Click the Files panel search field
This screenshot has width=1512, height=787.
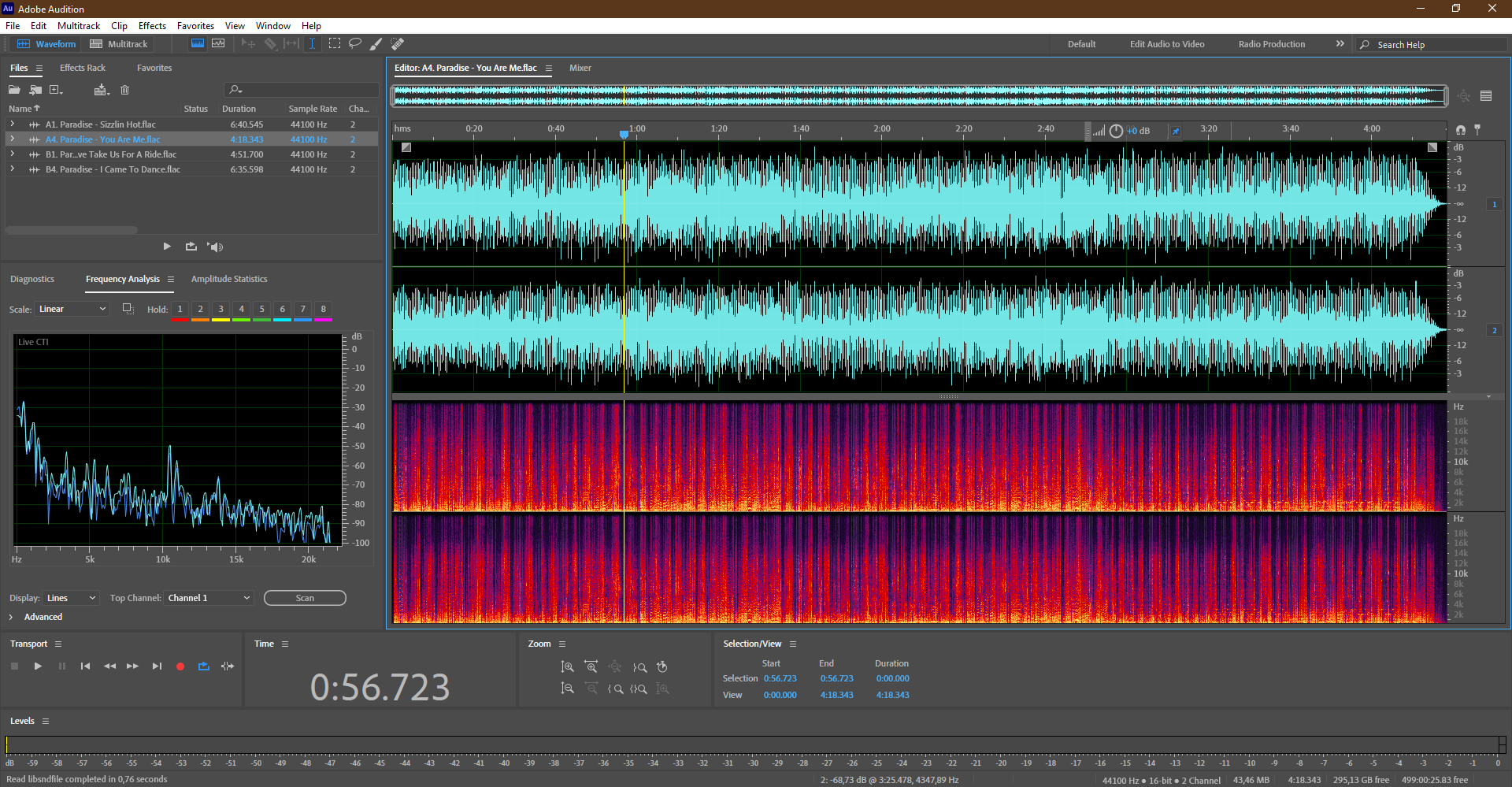tap(302, 90)
